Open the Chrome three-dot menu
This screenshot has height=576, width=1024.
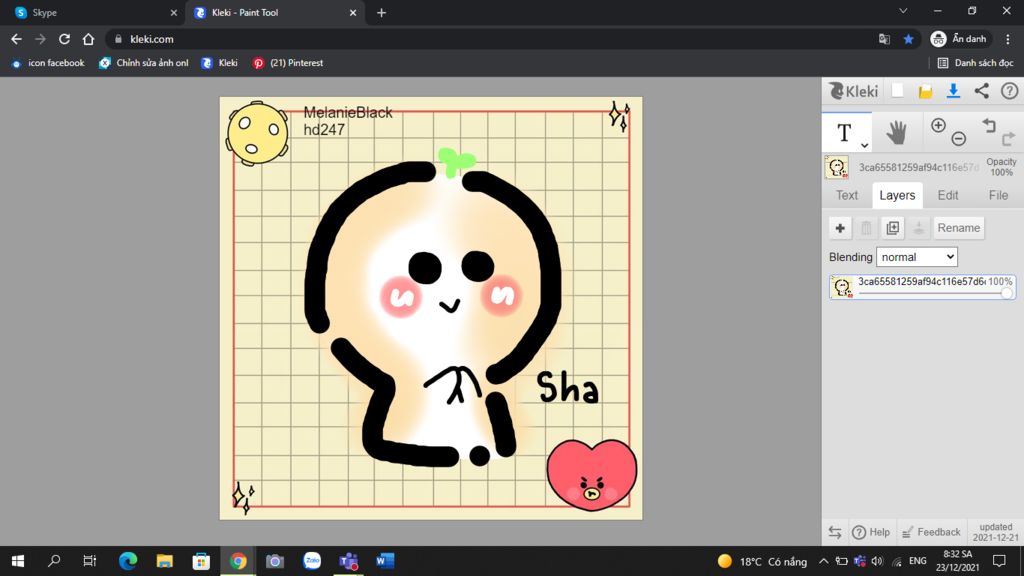(1008, 39)
